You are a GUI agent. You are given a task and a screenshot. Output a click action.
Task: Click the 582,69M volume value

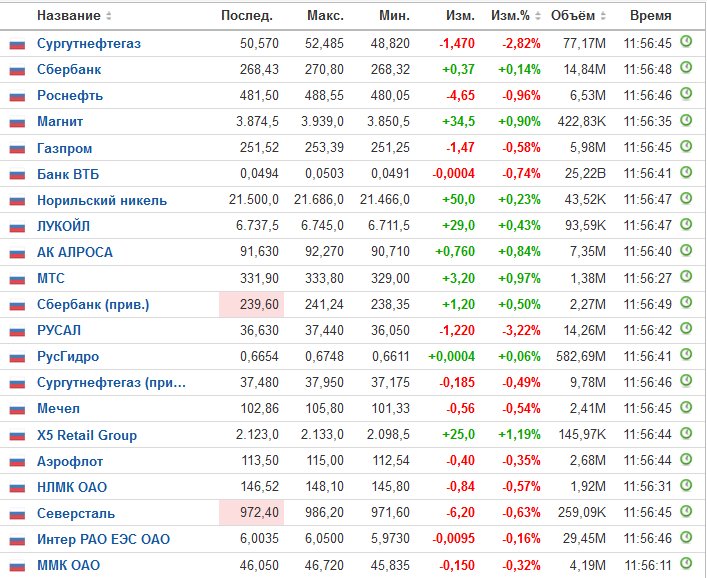tap(581, 357)
